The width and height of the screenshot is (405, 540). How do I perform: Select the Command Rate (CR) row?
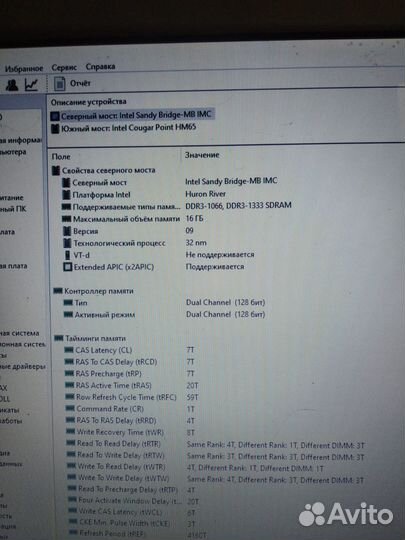[110, 409]
